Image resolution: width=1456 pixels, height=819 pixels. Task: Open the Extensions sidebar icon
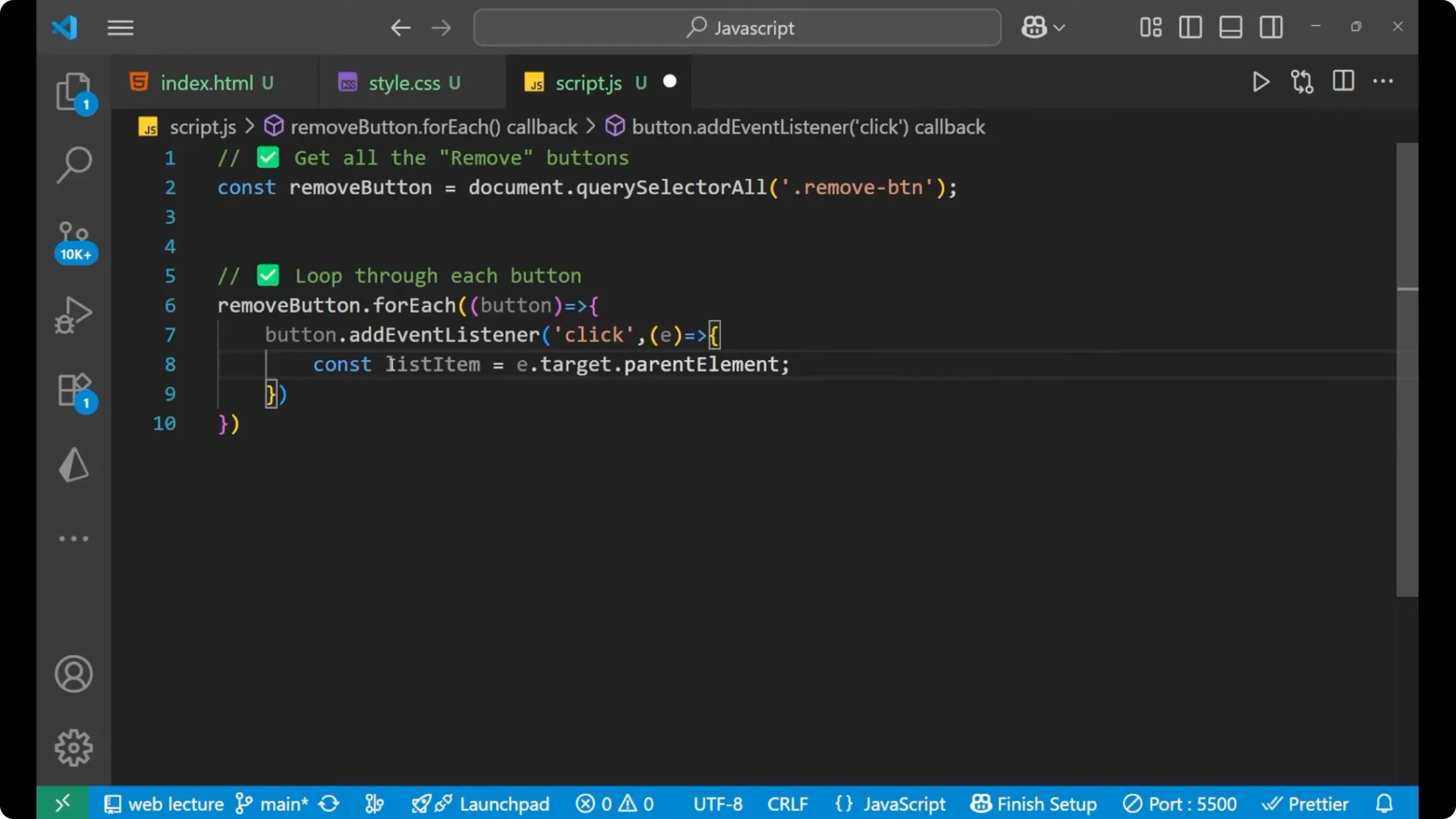pos(74,389)
